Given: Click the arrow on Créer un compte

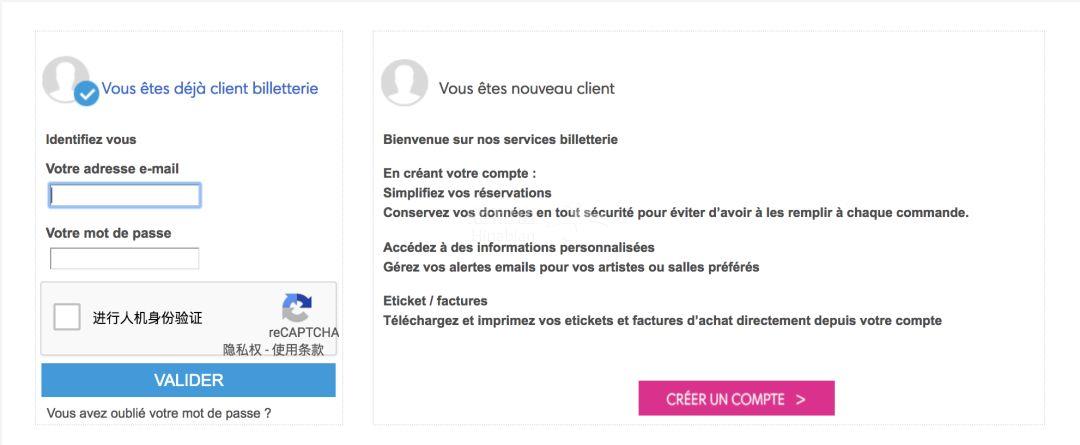Looking at the screenshot, I should [x=801, y=399].
